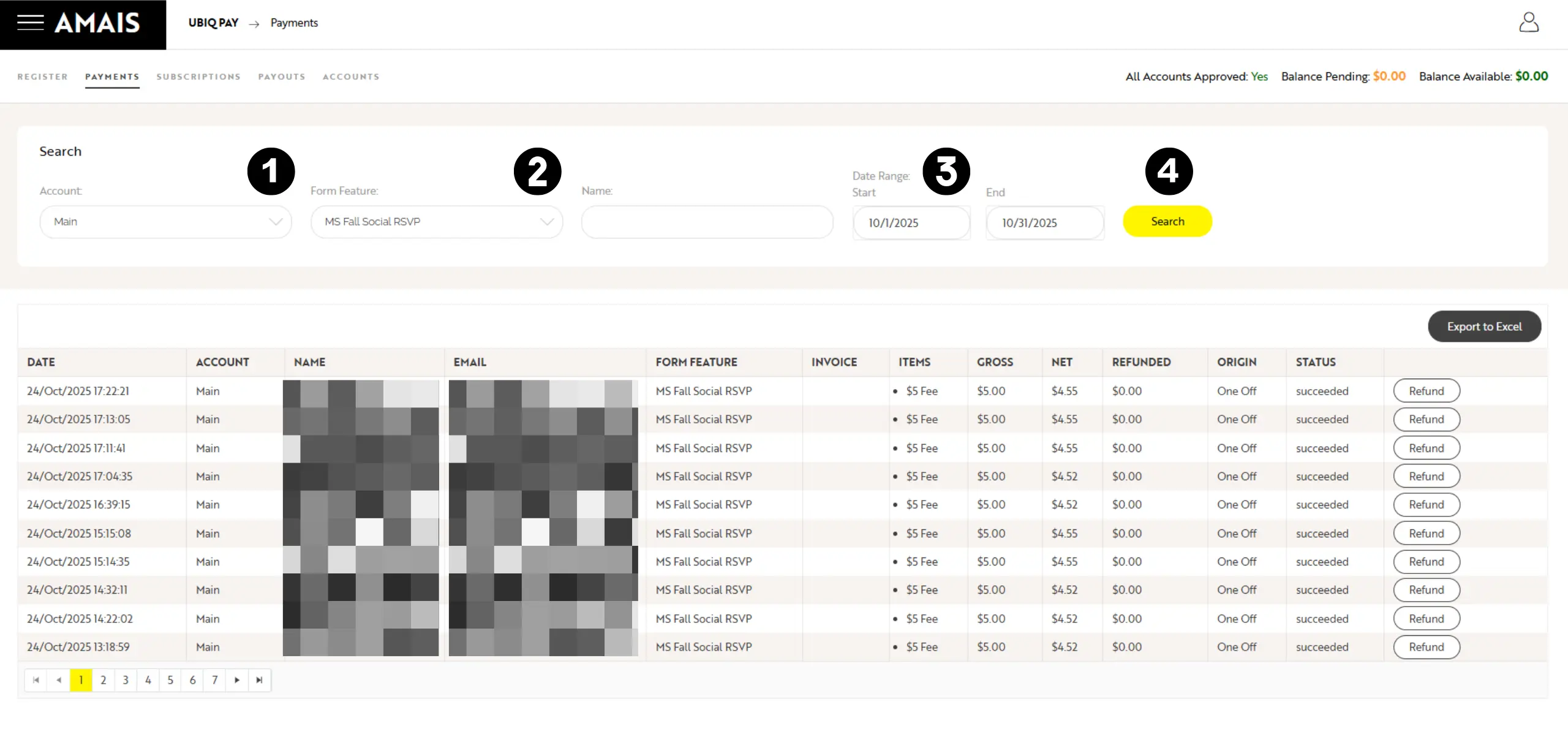The width and height of the screenshot is (1568, 737).
Task: Click the AMAIS logo
Action: 97,23
